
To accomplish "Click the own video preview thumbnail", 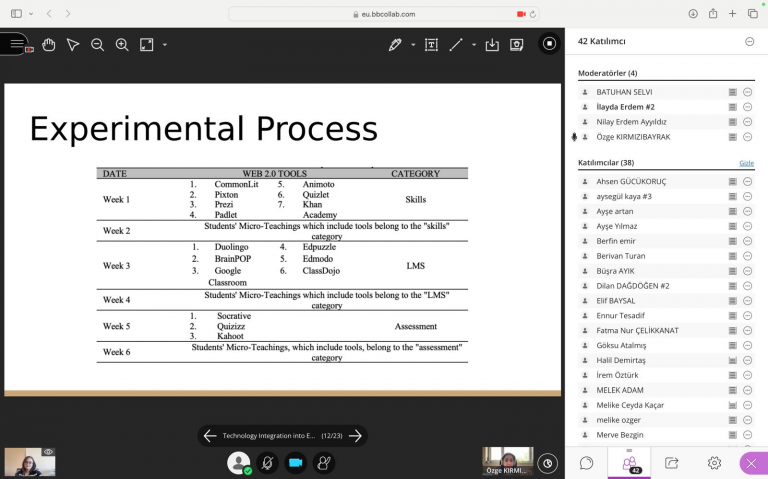I will [30, 461].
